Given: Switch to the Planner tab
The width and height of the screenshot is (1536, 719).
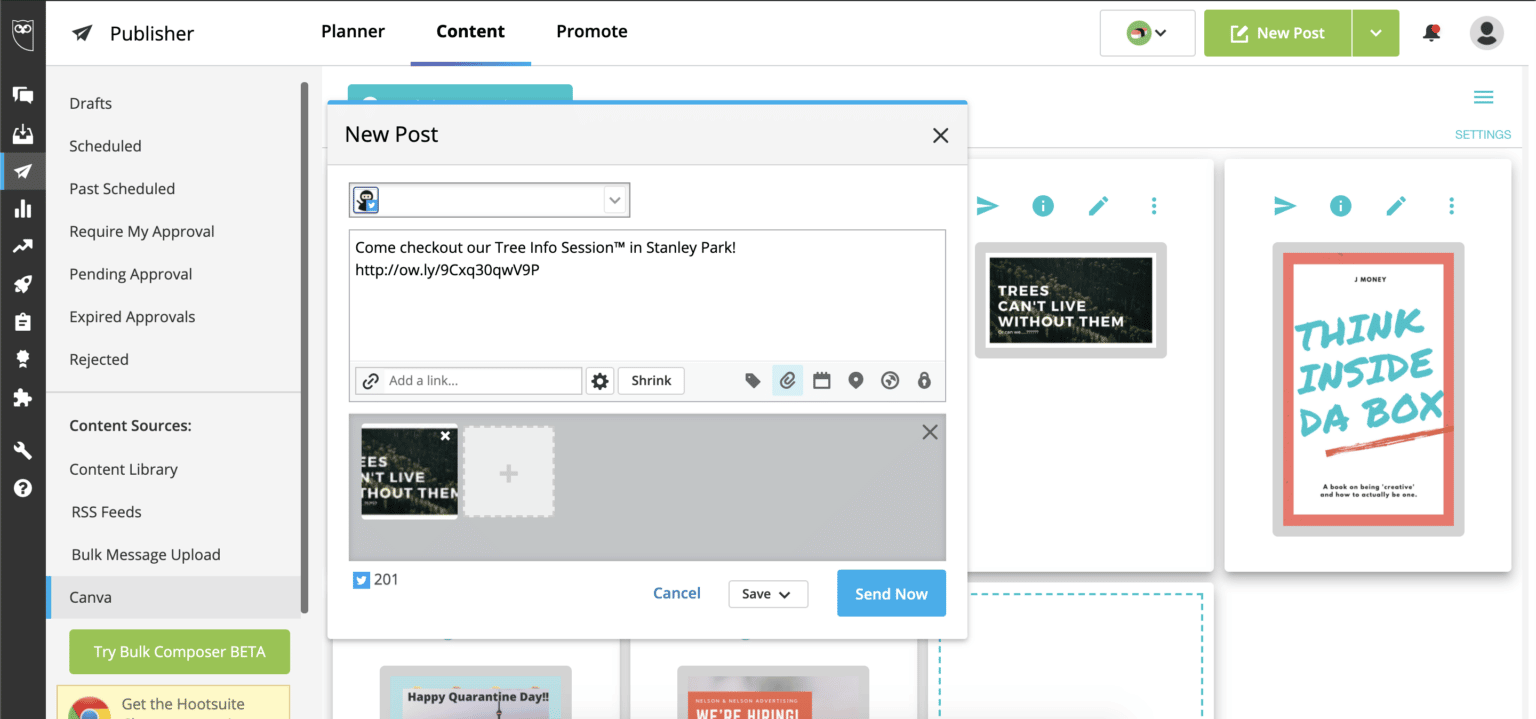Looking at the screenshot, I should click(353, 31).
